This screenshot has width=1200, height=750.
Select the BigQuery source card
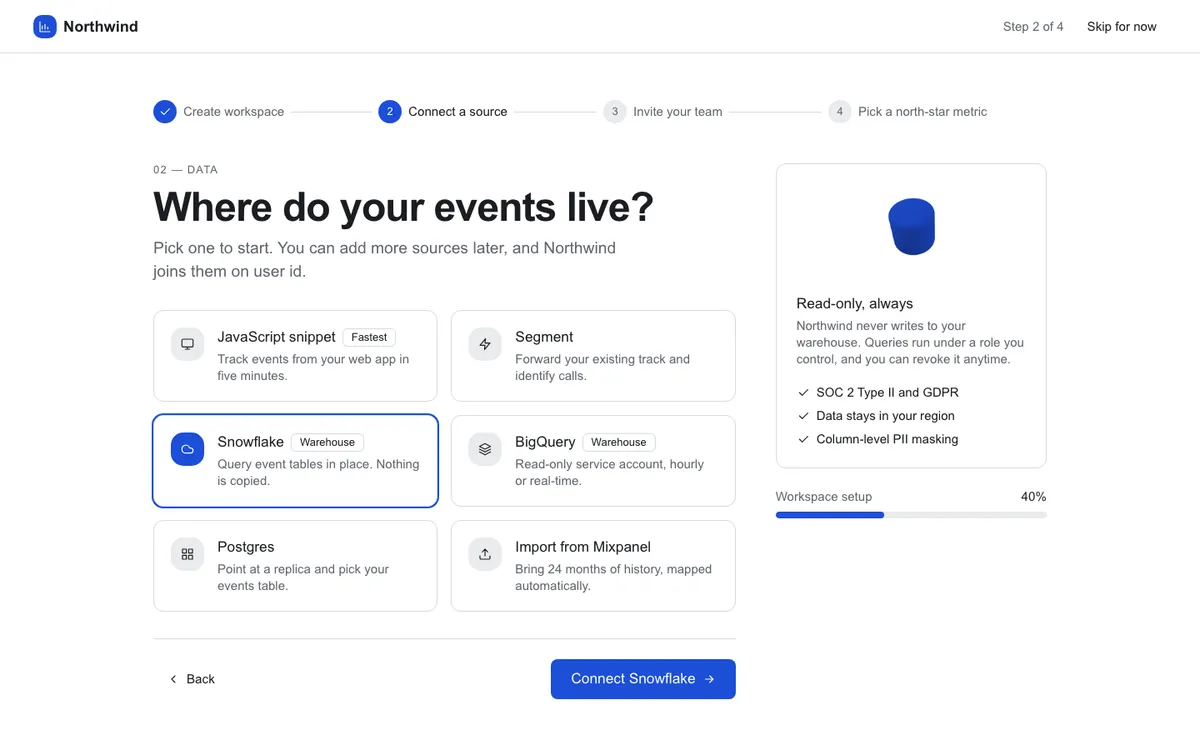pos(593,460)
